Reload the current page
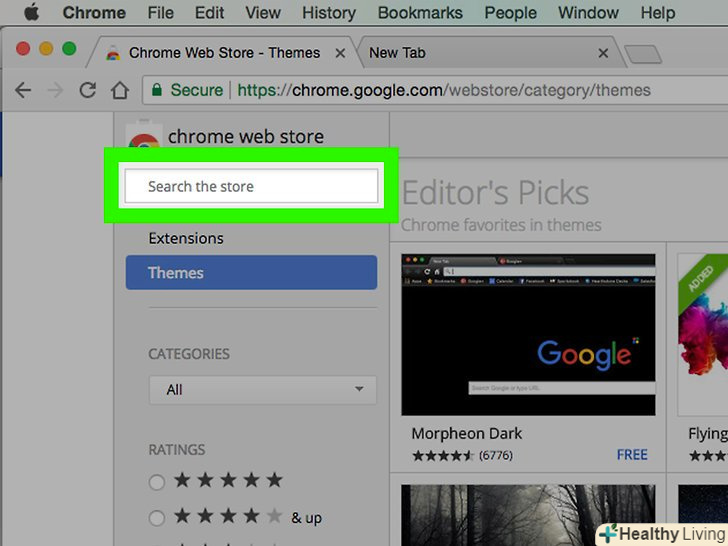 (x=88, y=90)
